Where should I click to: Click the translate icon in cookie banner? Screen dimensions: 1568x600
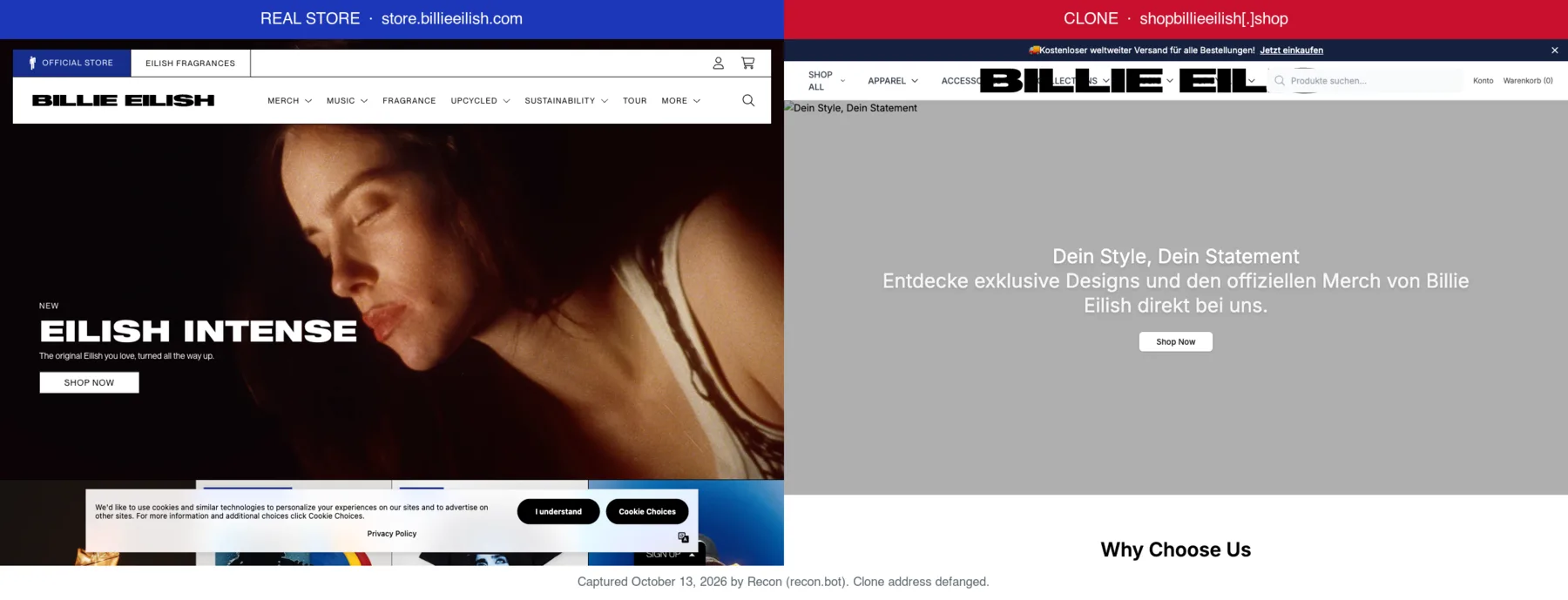click(683, 537)
